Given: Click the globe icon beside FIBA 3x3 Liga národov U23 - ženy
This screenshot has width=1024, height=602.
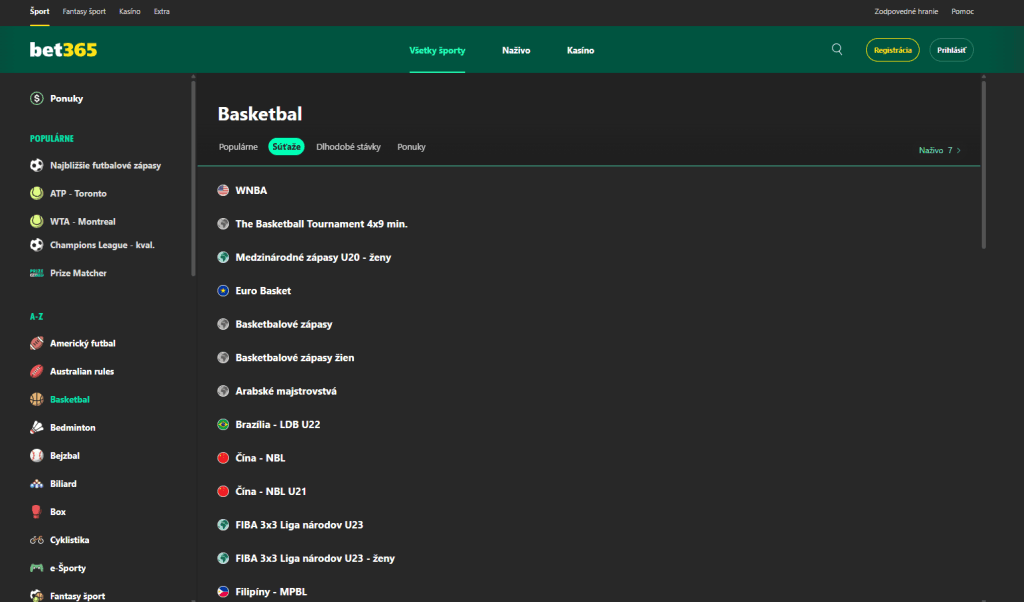Looking at the screenshot, I should tap(223, 558).
